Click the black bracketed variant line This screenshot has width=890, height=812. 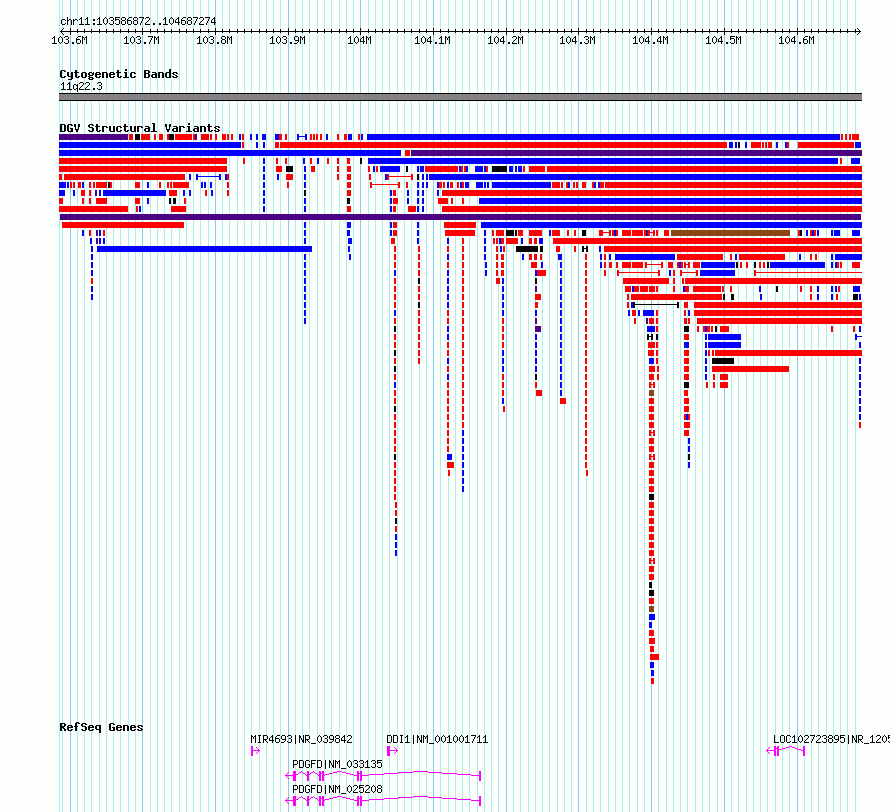coord(657,305)
